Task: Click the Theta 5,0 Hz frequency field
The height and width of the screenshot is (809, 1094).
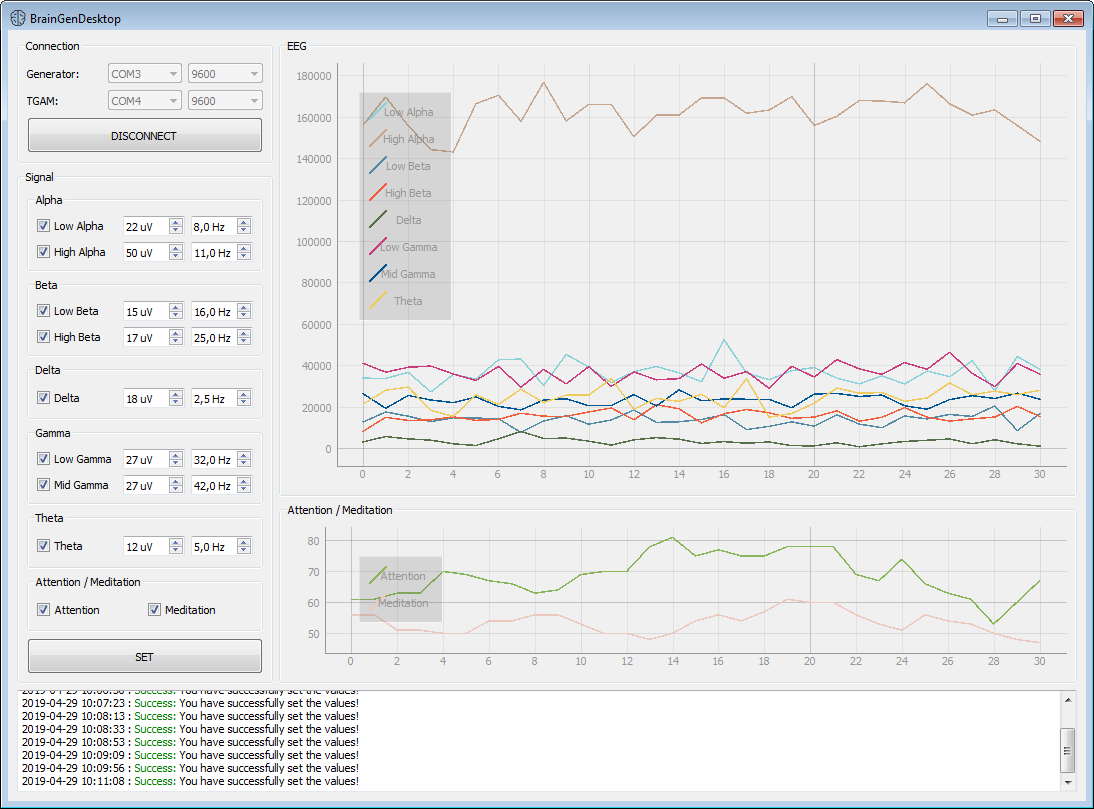Action: [x=213, y=546]
